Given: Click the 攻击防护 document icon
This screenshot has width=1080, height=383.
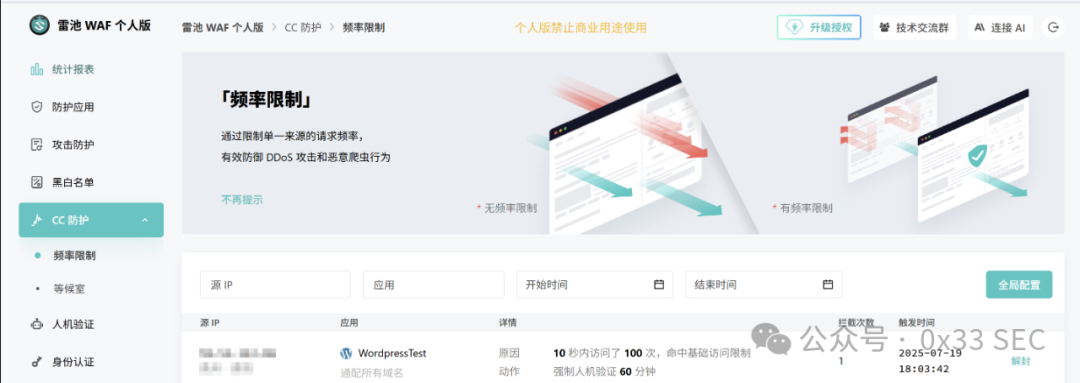Looking at the screenshot, I should (37, 145).
